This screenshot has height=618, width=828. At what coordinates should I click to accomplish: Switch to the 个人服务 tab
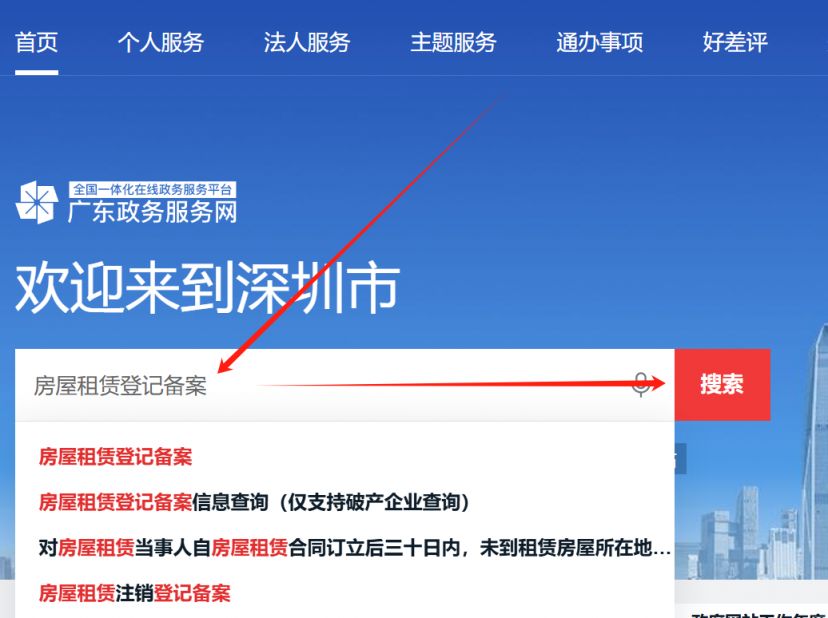(x=161, y=42)
